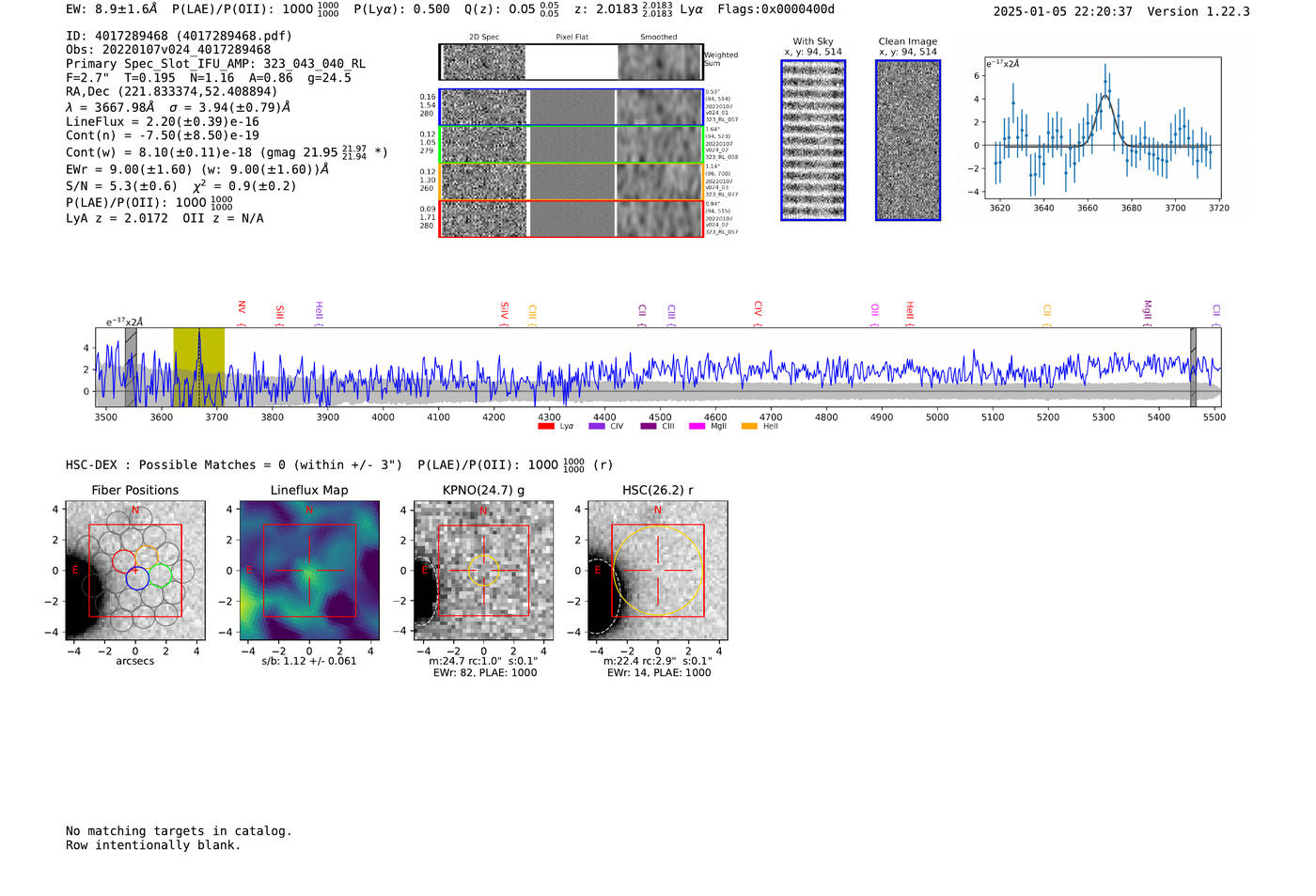
Task: Click the Obs: 20220107v024_4017289468 line
Action: (168, 50)
